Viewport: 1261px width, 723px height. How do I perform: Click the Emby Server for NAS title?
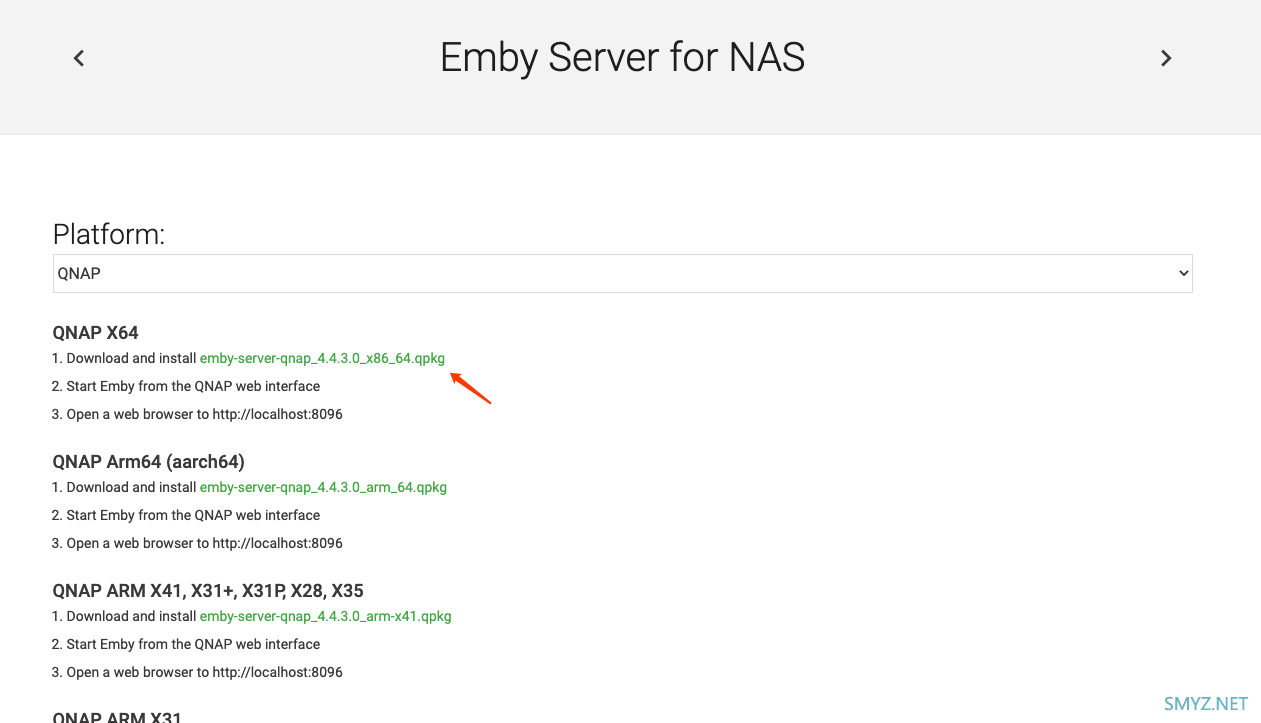622,58
